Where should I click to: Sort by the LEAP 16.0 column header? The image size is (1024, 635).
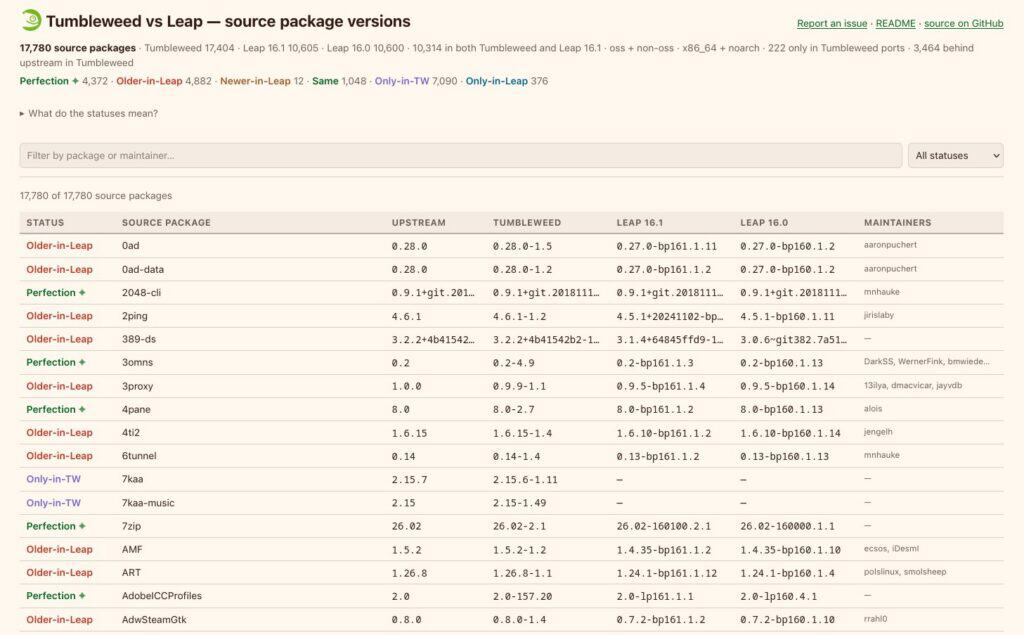pyautogui.click(x=763, y=223)
